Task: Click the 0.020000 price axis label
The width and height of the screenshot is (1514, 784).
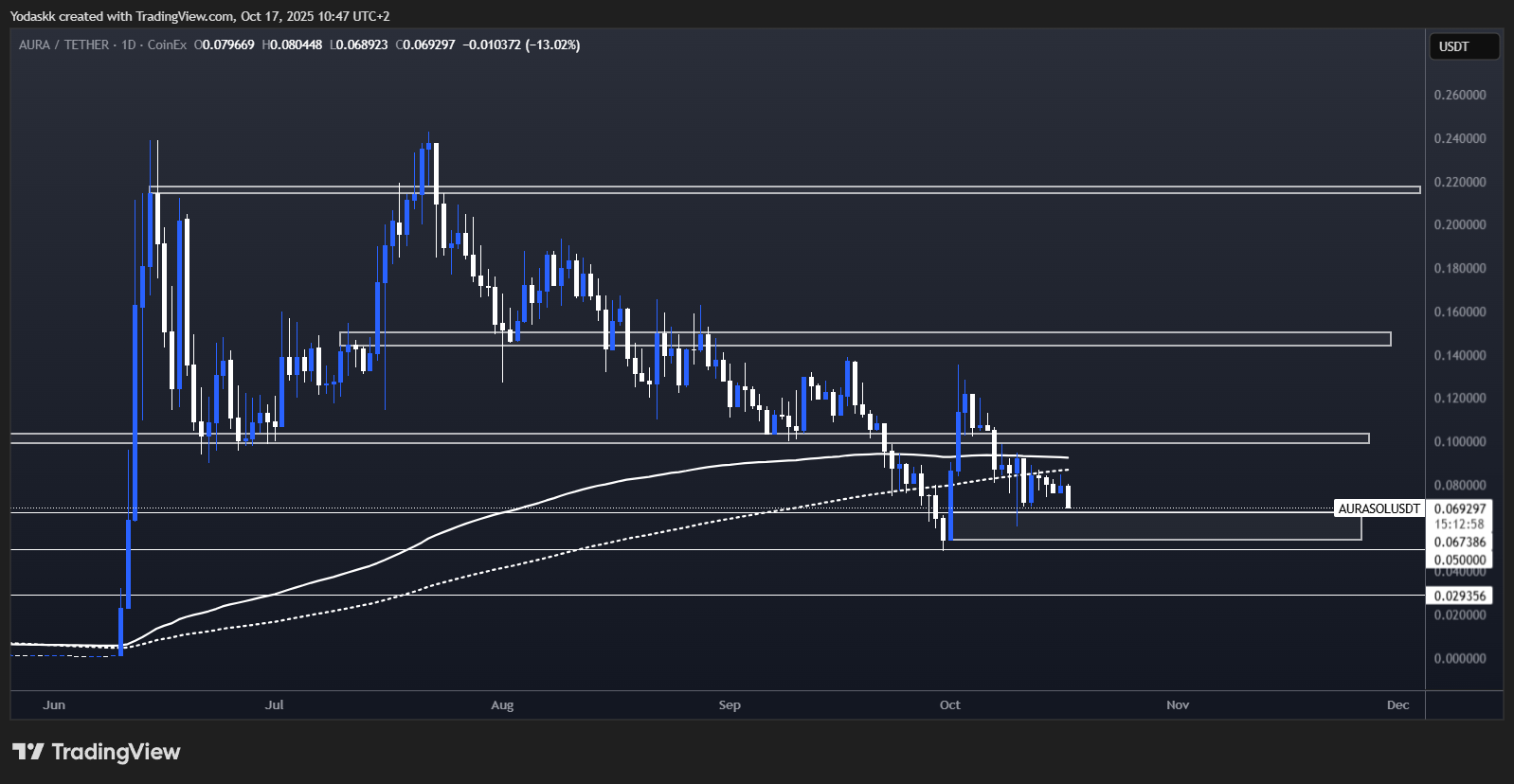Action: click(x=1460, y=615)
